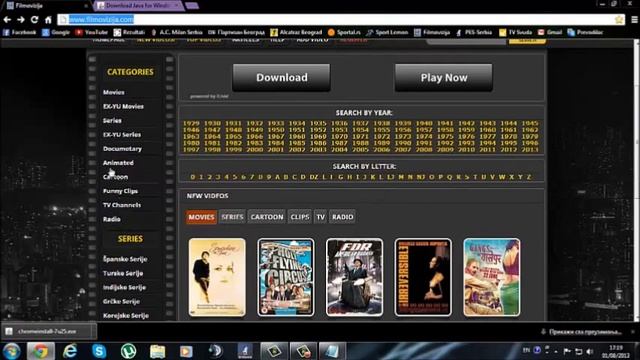Switch to the Download Java browser tab

(x=138, y=6)
